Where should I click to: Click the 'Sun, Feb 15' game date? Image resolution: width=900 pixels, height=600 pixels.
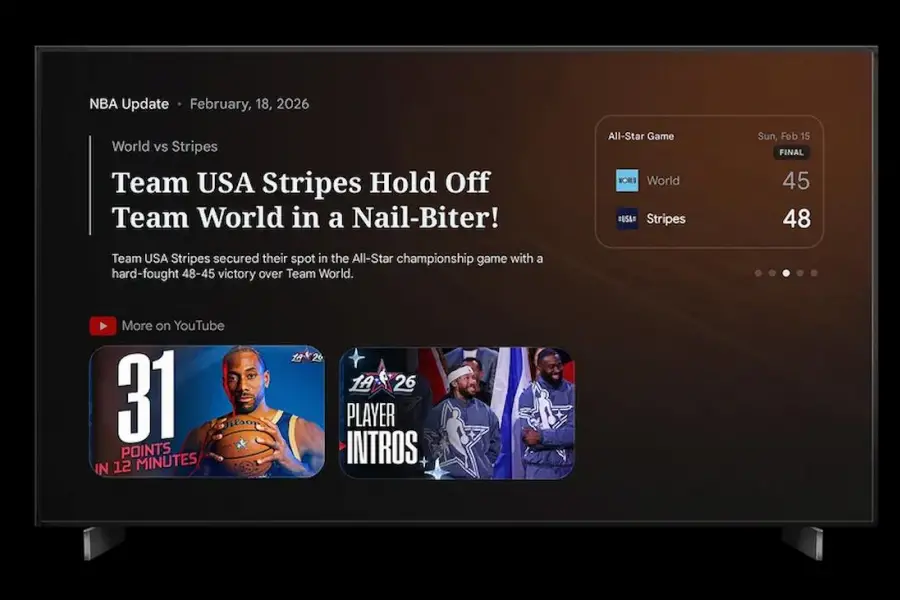tap(784, 136)
